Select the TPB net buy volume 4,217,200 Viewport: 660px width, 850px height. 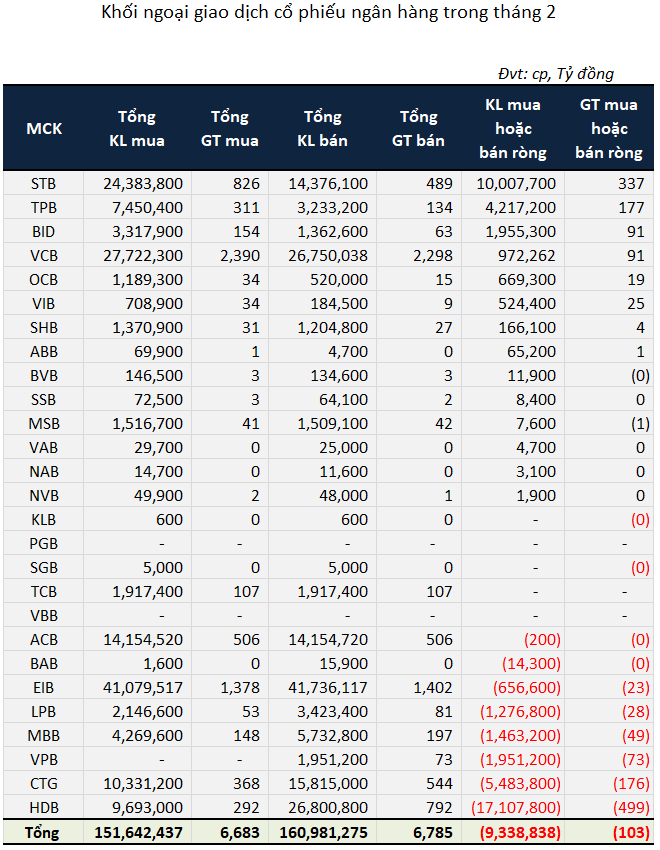pos(520,207)
